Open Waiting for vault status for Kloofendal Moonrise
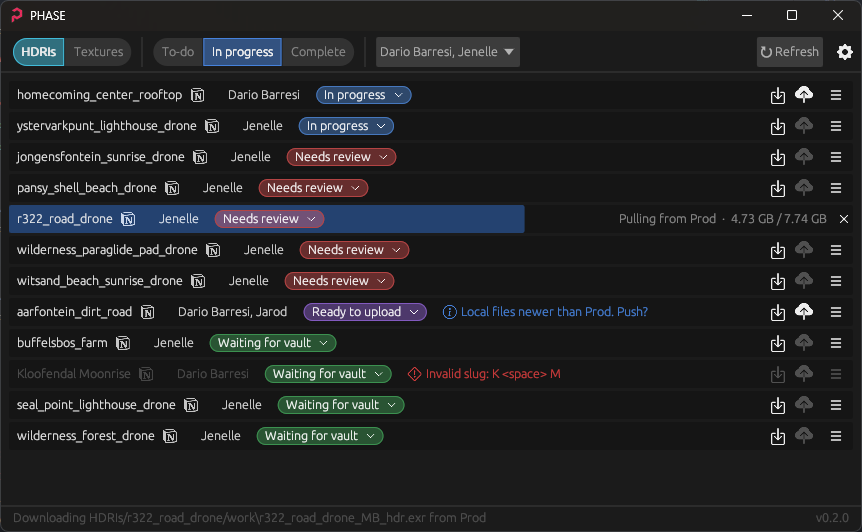862x532 pixels. click(328, 374)
